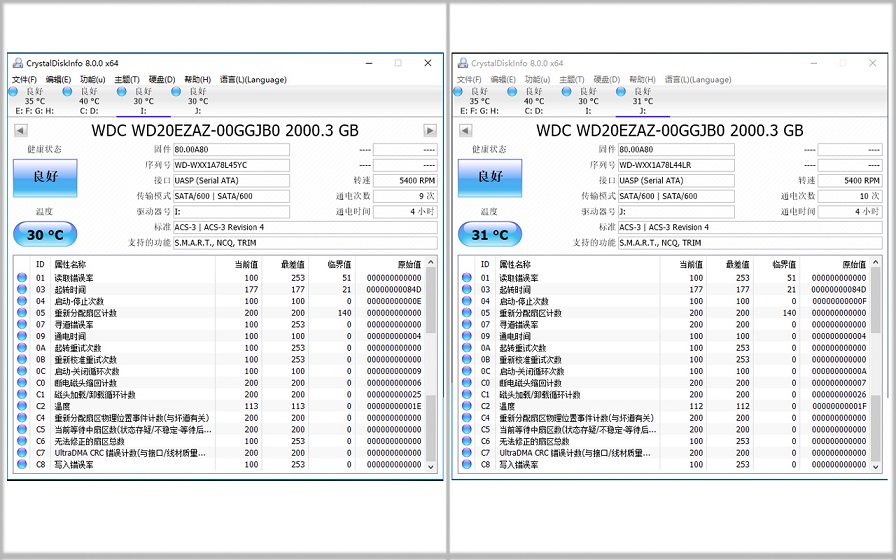Image resolution: width=896 pixels, height=560 pixels.
Task: Select 30 °C I: disk tab in left window
Action: tap(143, 101)
